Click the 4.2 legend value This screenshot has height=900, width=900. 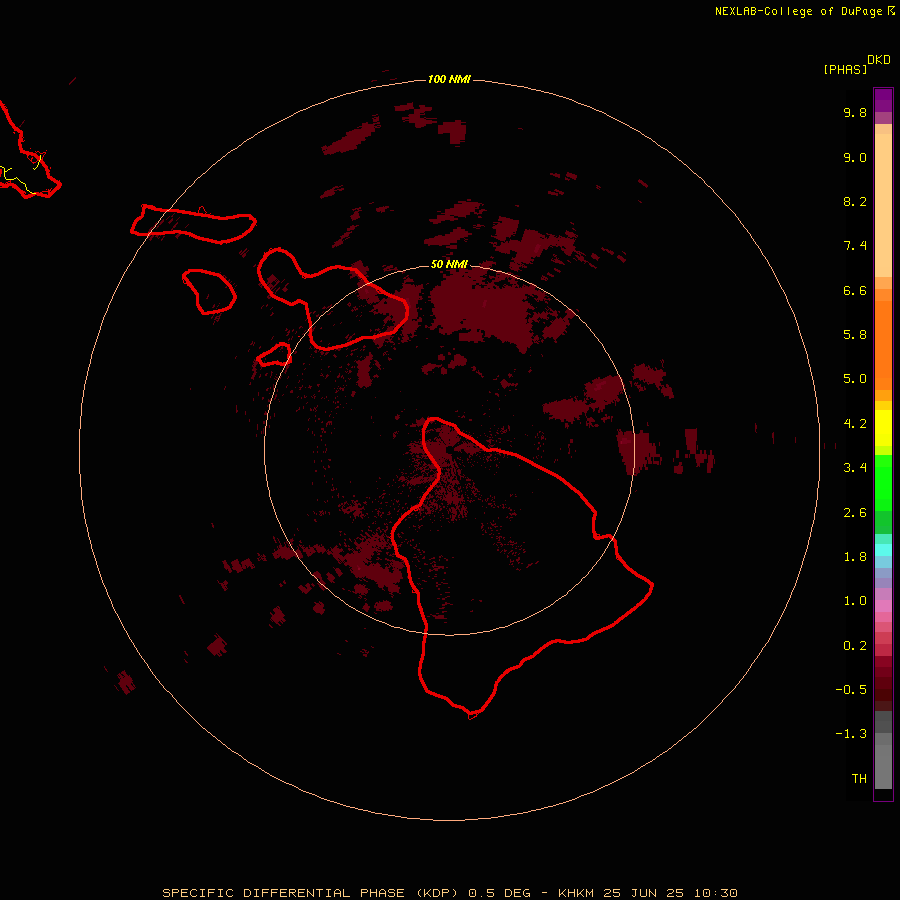[x=855, y=424]
